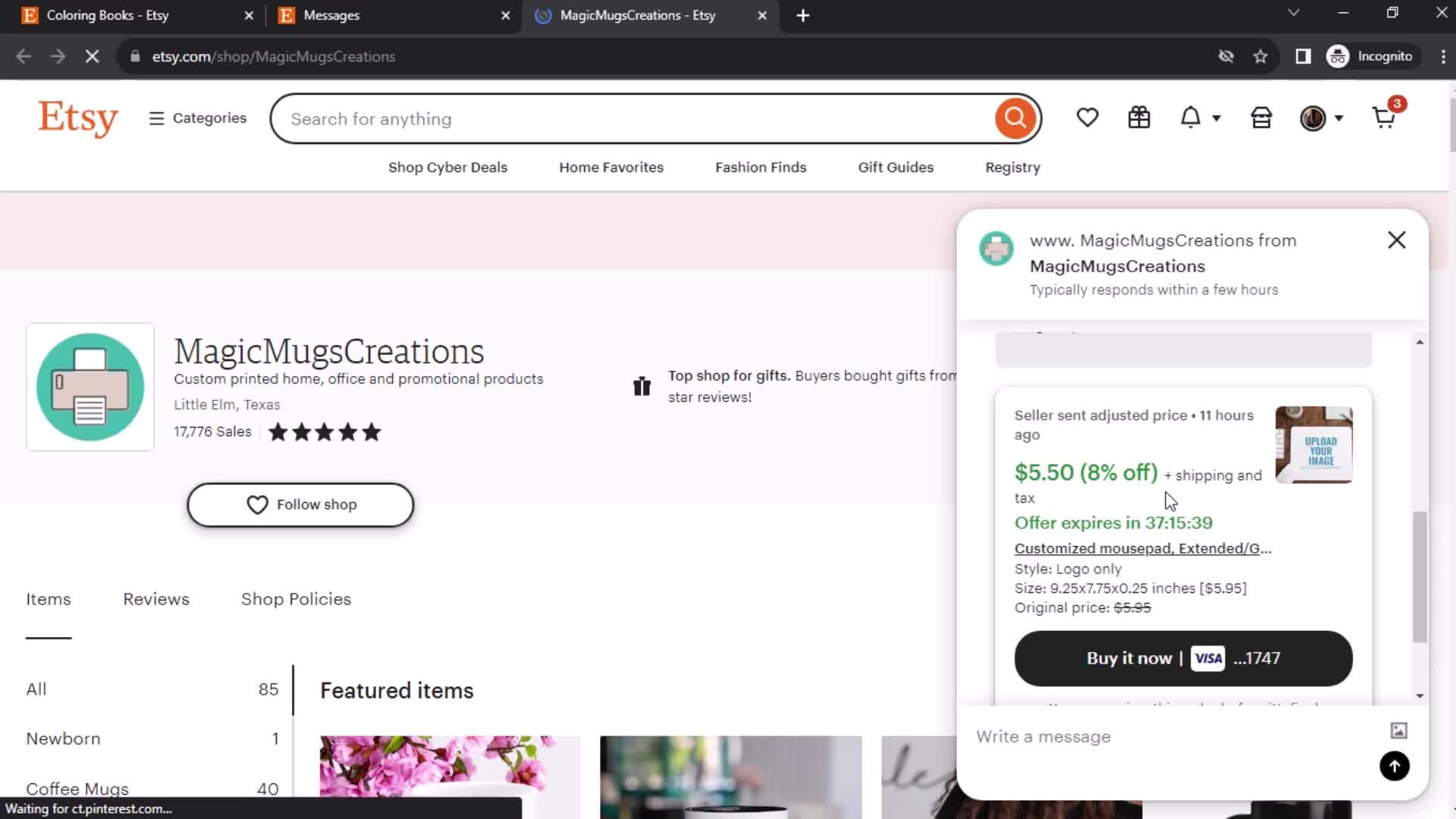Image resolution: width=1456 pixels, height=819 pixels.
Task: Open Registry link
Action: click(1012, 168)
